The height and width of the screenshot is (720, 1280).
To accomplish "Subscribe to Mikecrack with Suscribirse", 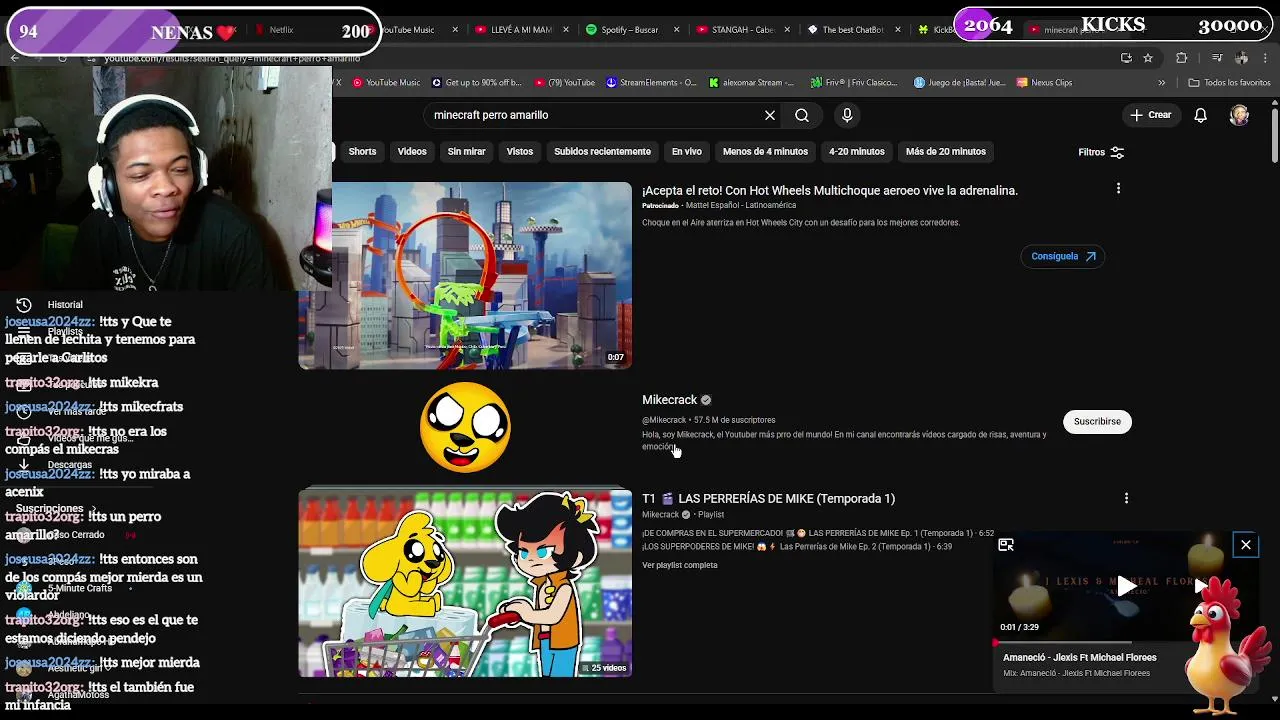I will [1097, 421].
